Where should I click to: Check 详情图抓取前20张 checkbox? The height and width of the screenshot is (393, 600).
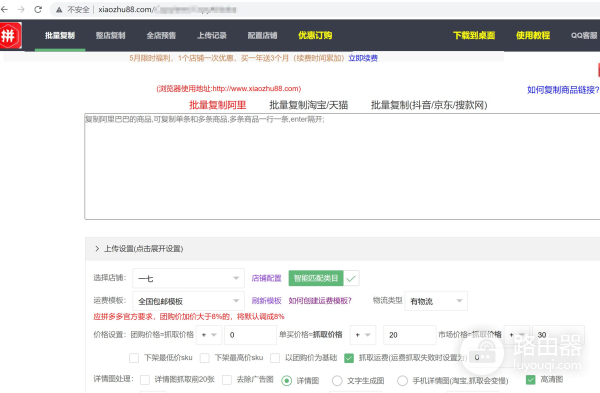(145, 380)
